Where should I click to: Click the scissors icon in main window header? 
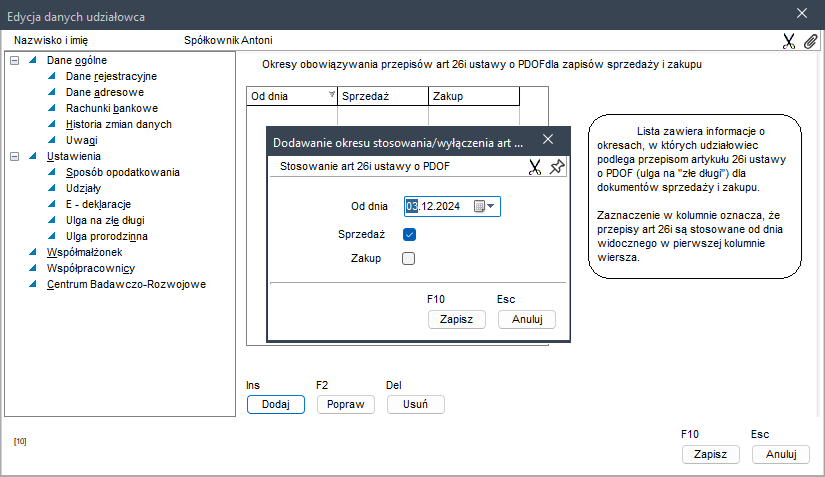coord(789,41)
